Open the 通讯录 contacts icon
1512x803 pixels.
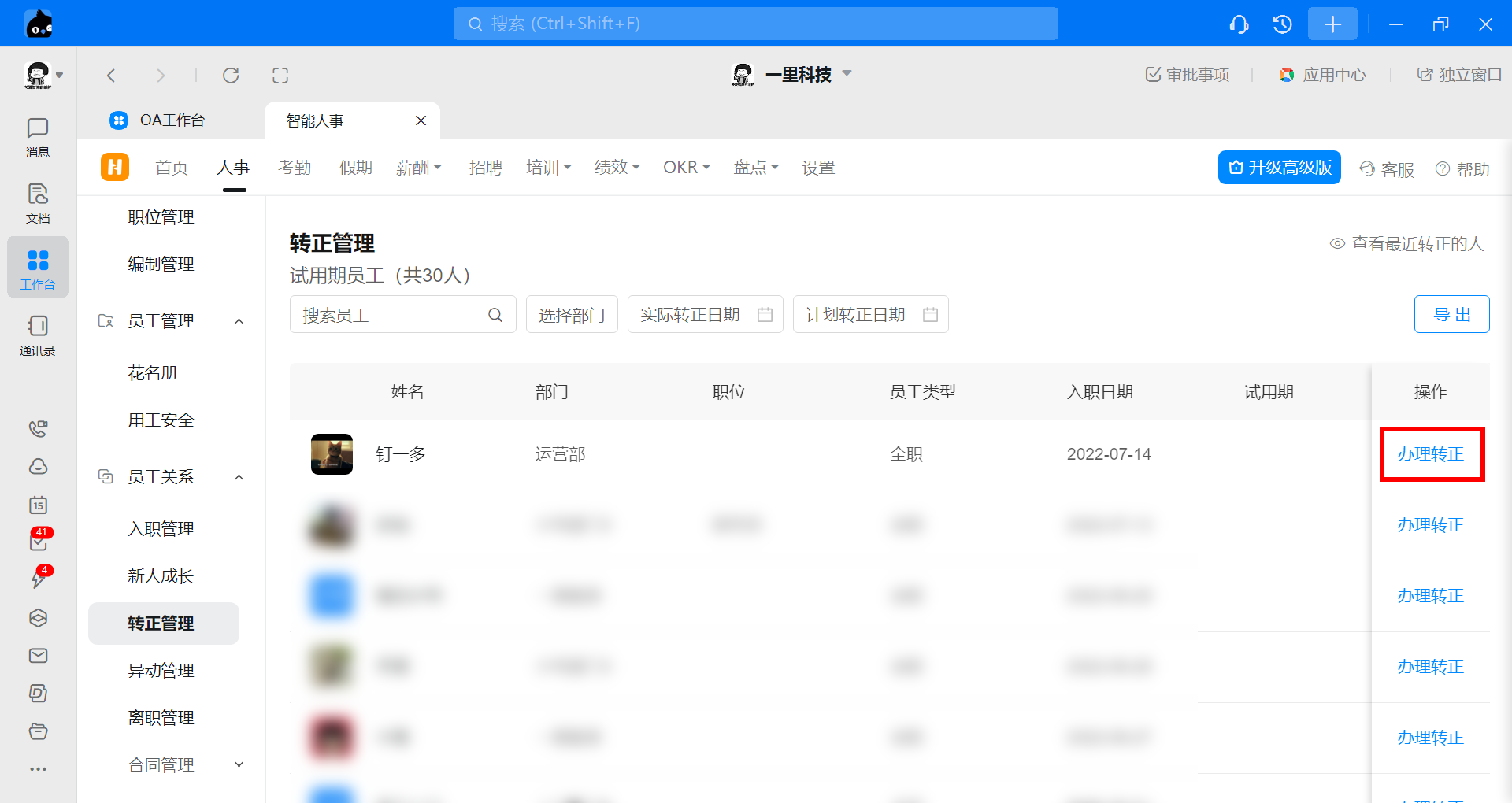pos(37,335)
